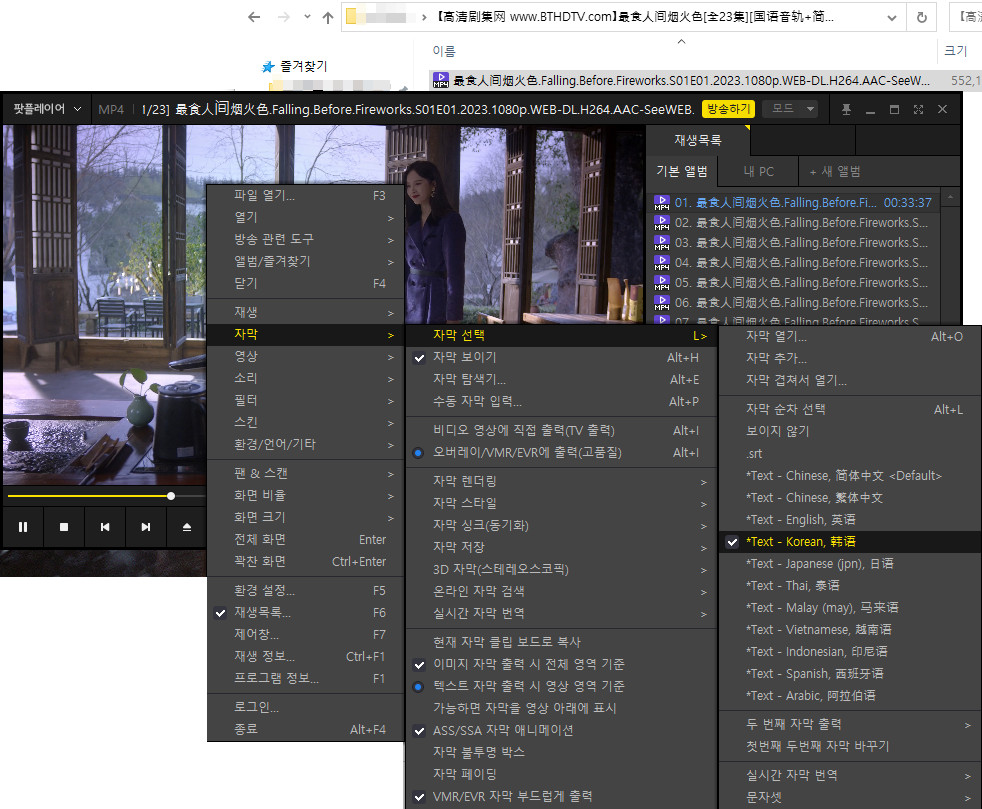Screen dimensions: 982x809
Task: Open the 즐겨찾기 star item in Explorer
Action: (294, 66)
